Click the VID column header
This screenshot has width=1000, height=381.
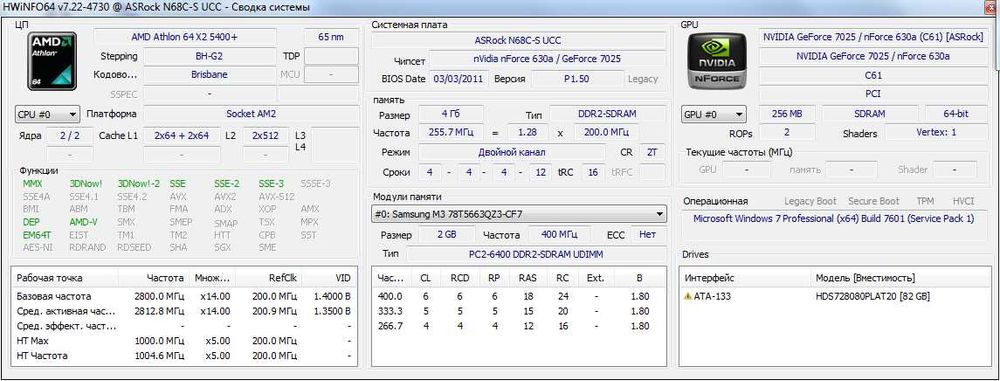click(330, 278)
